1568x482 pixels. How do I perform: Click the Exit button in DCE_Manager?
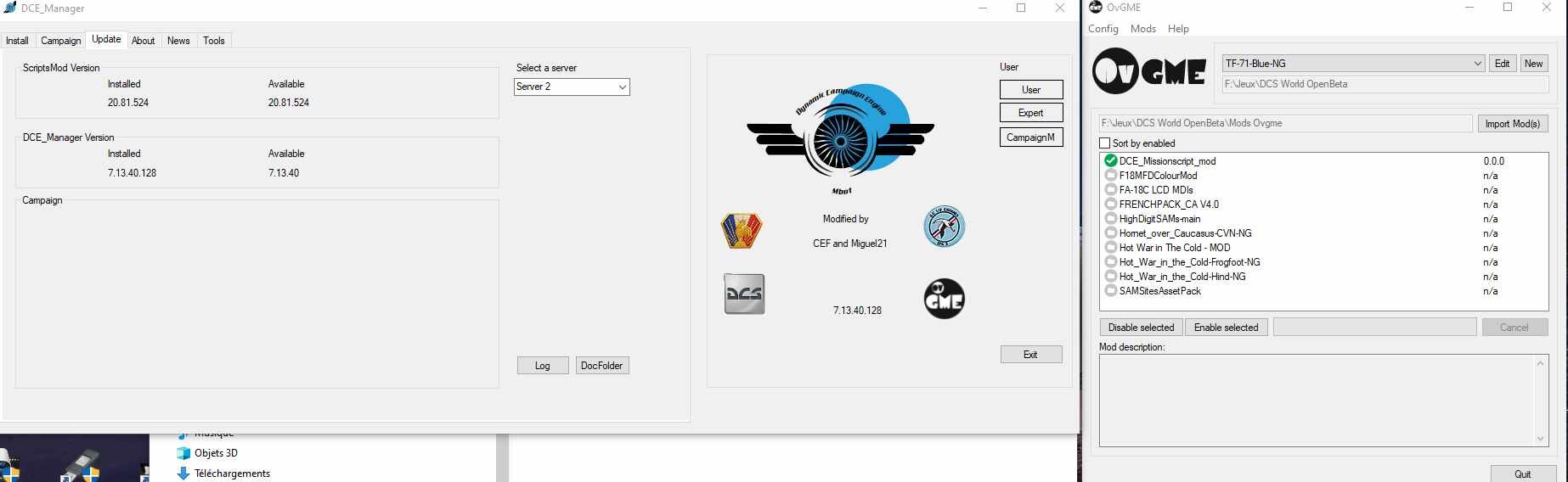click(x=1031, y=355)
